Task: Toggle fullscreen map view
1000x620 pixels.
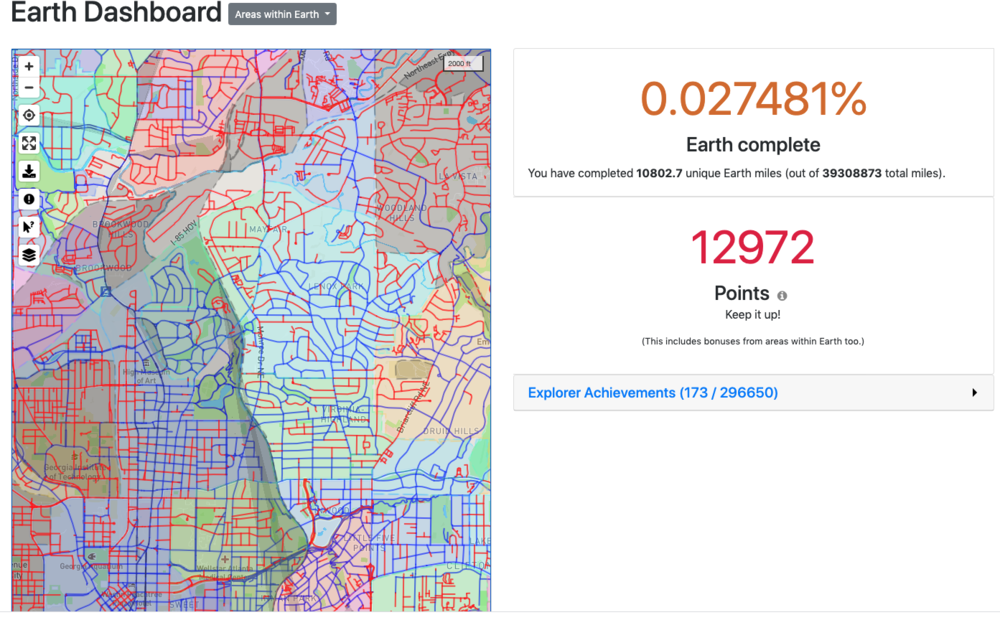Action: click(x=29, y=144)
